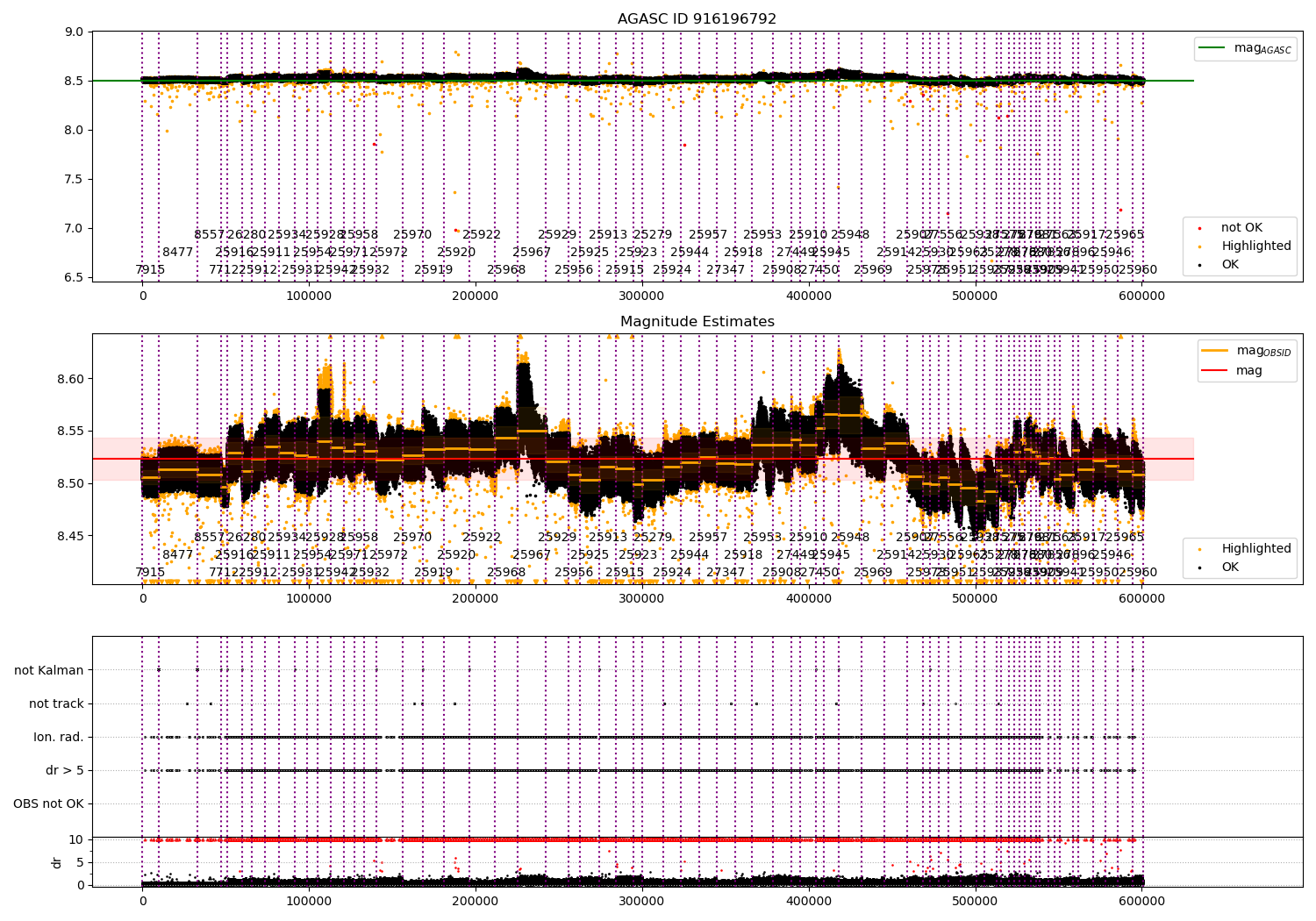Viewport: 1316px width, 921px height.
Task: Click obsid label "7915" in top plot
Action: tap(150, 270)
